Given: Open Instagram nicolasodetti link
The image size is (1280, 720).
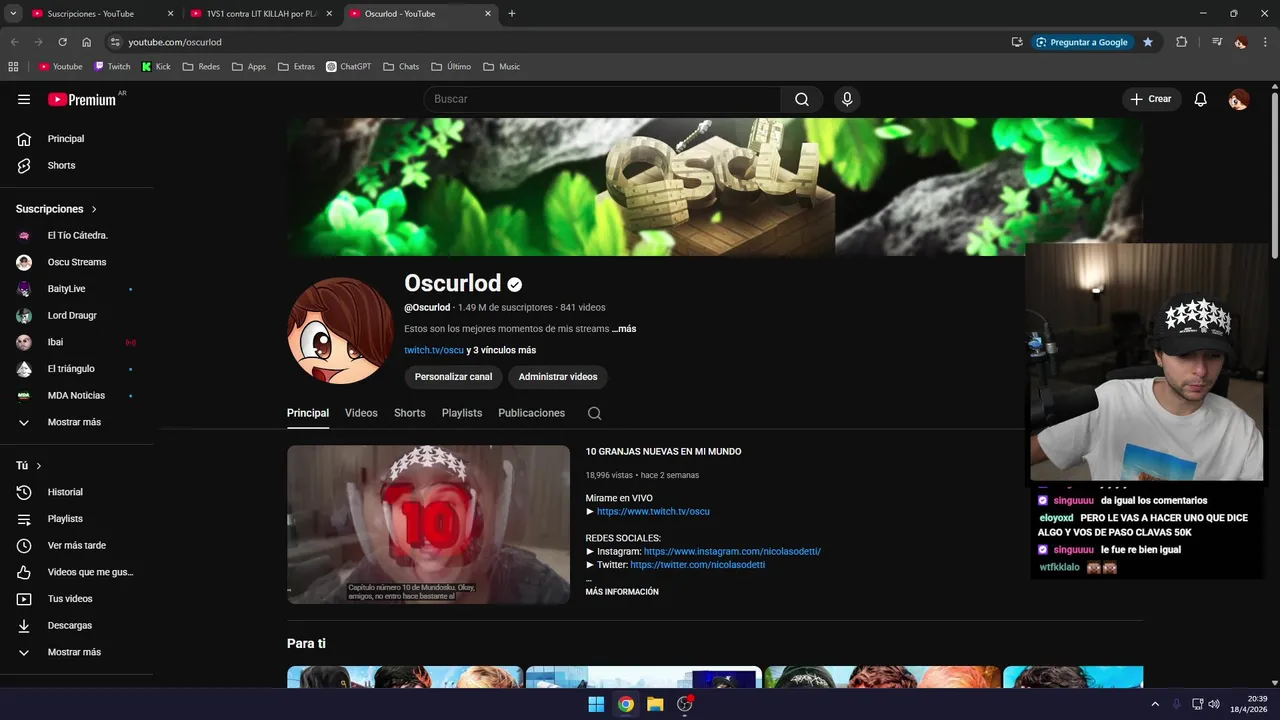Looking at the screenshot, I should [732, 551].
